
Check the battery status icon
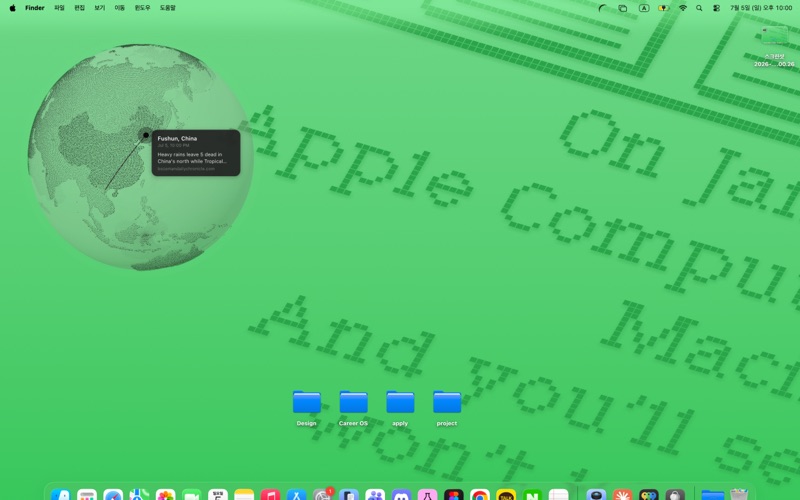(x=663, y=8)
